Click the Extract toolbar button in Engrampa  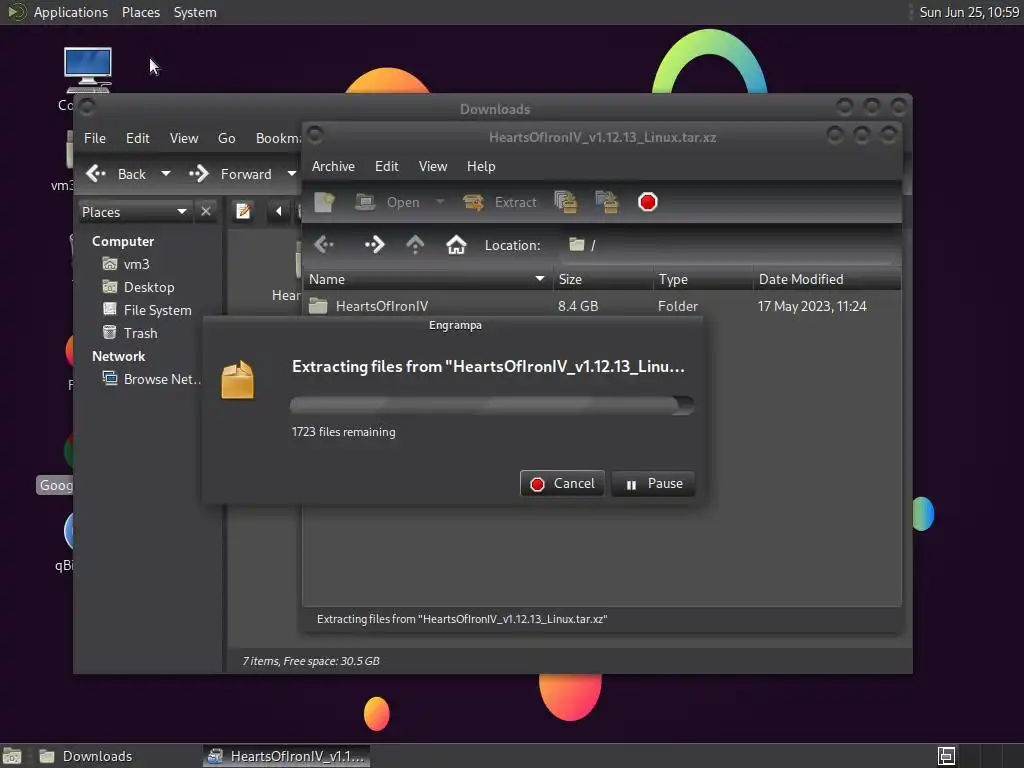coord(500,202)
